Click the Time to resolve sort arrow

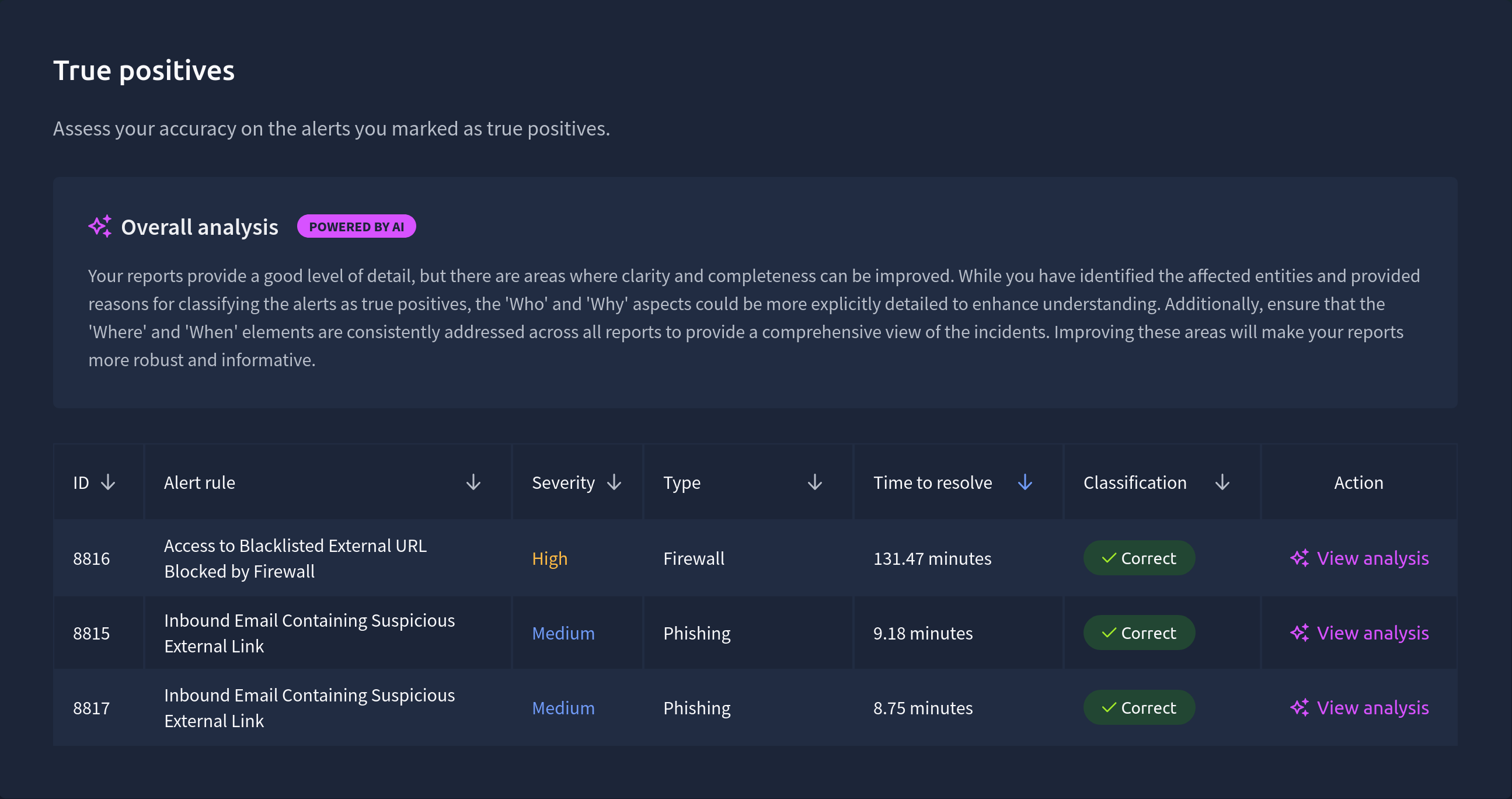tap(1025, 482)
